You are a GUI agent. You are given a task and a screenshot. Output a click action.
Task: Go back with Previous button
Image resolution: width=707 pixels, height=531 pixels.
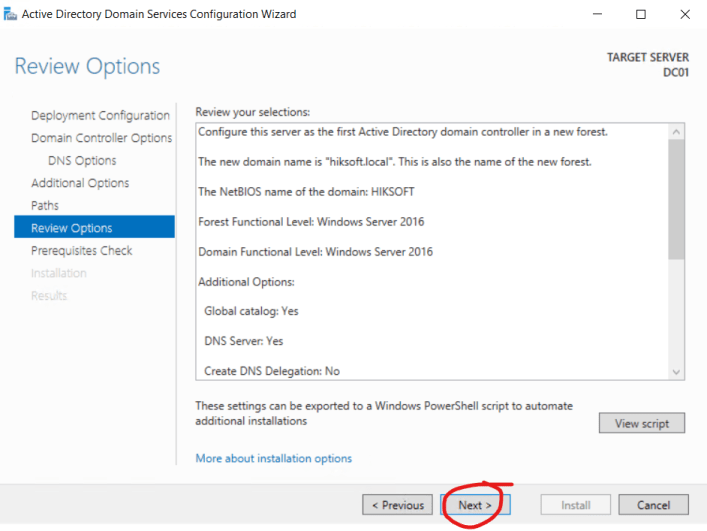397,505
